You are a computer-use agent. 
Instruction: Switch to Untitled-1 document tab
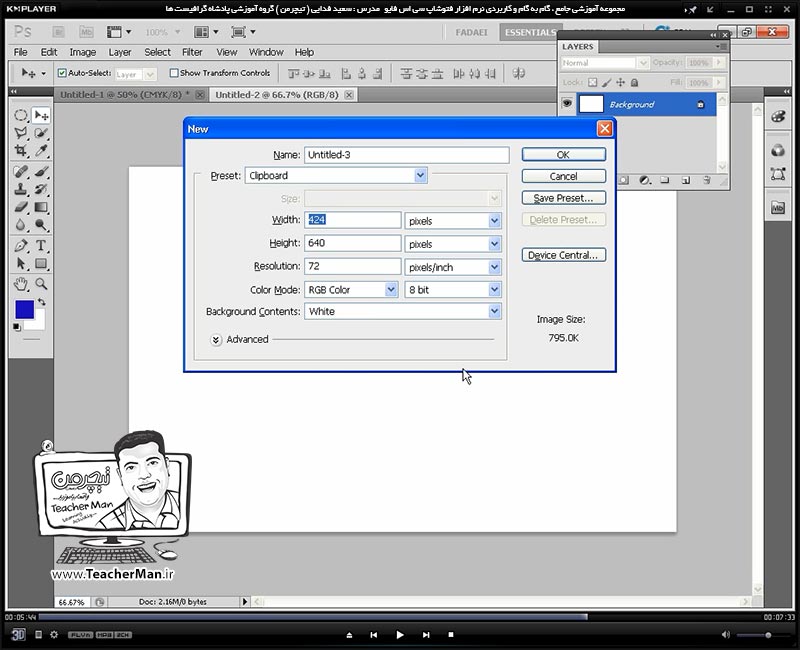click(x=125, y=94)
